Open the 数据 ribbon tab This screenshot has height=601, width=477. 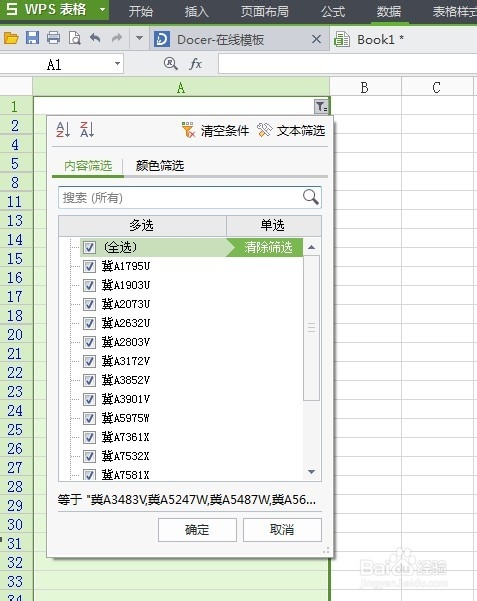(389, 11)
